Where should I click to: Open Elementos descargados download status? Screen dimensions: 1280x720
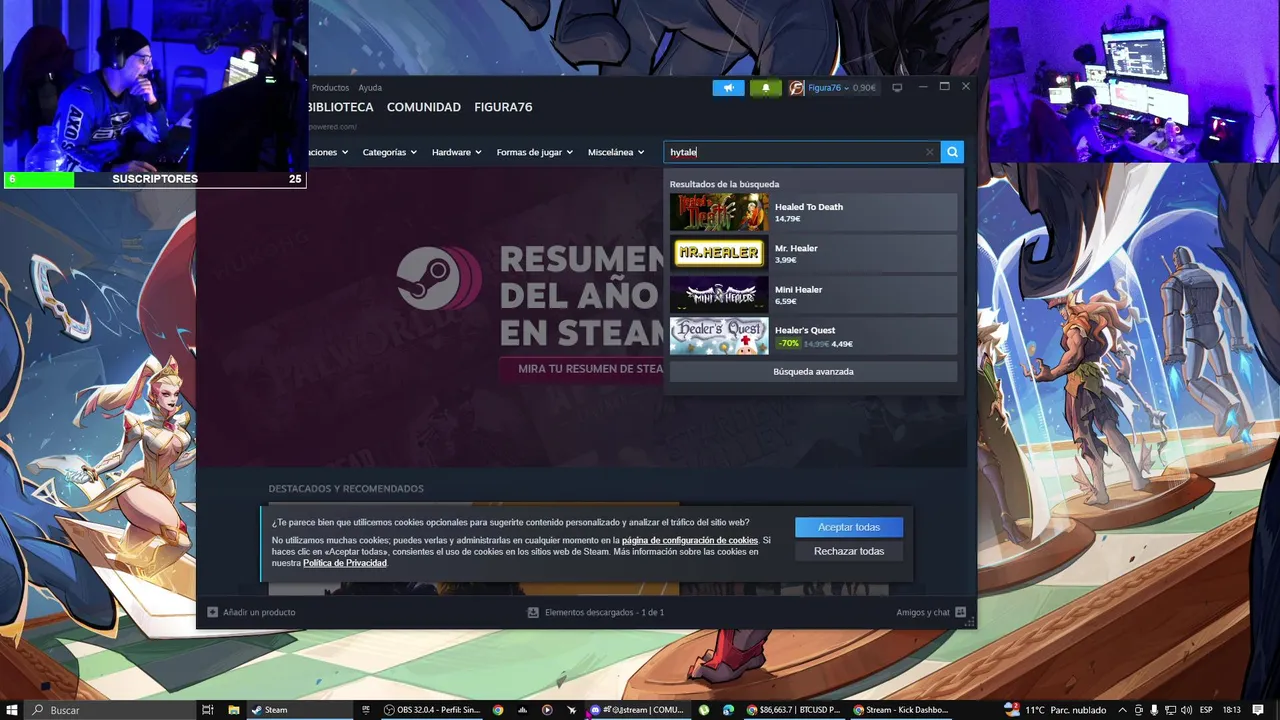[x=596, y=612]
